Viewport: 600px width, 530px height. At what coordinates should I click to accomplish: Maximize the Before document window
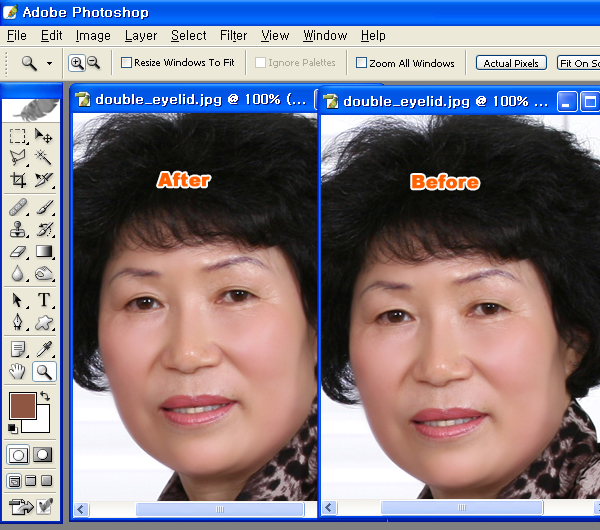pyautogui.click(x=590, y=102)
